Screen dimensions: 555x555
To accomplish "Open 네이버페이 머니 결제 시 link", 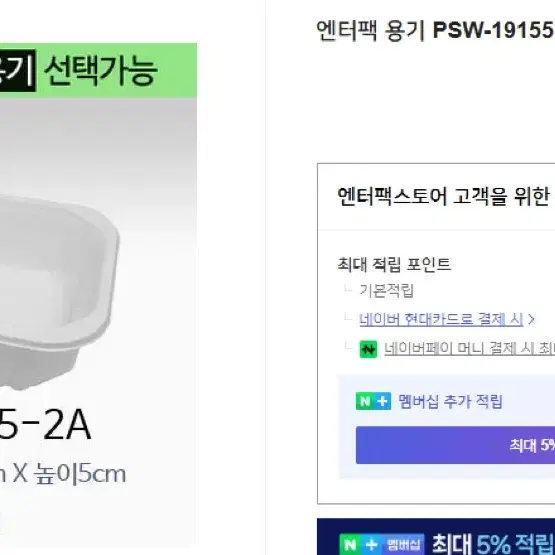I will click(x=469, y=349).
